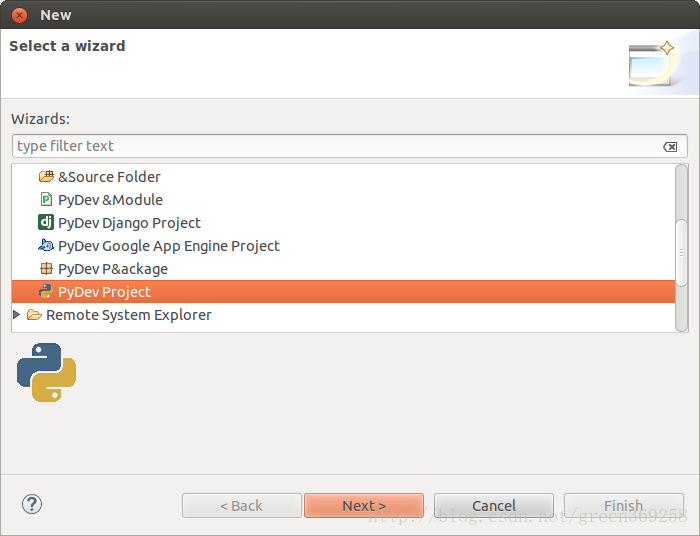The height and width of the screenshot is (536, 700).
Task: Select the PyDev P&ackage entry
Action: click(113, 269)
